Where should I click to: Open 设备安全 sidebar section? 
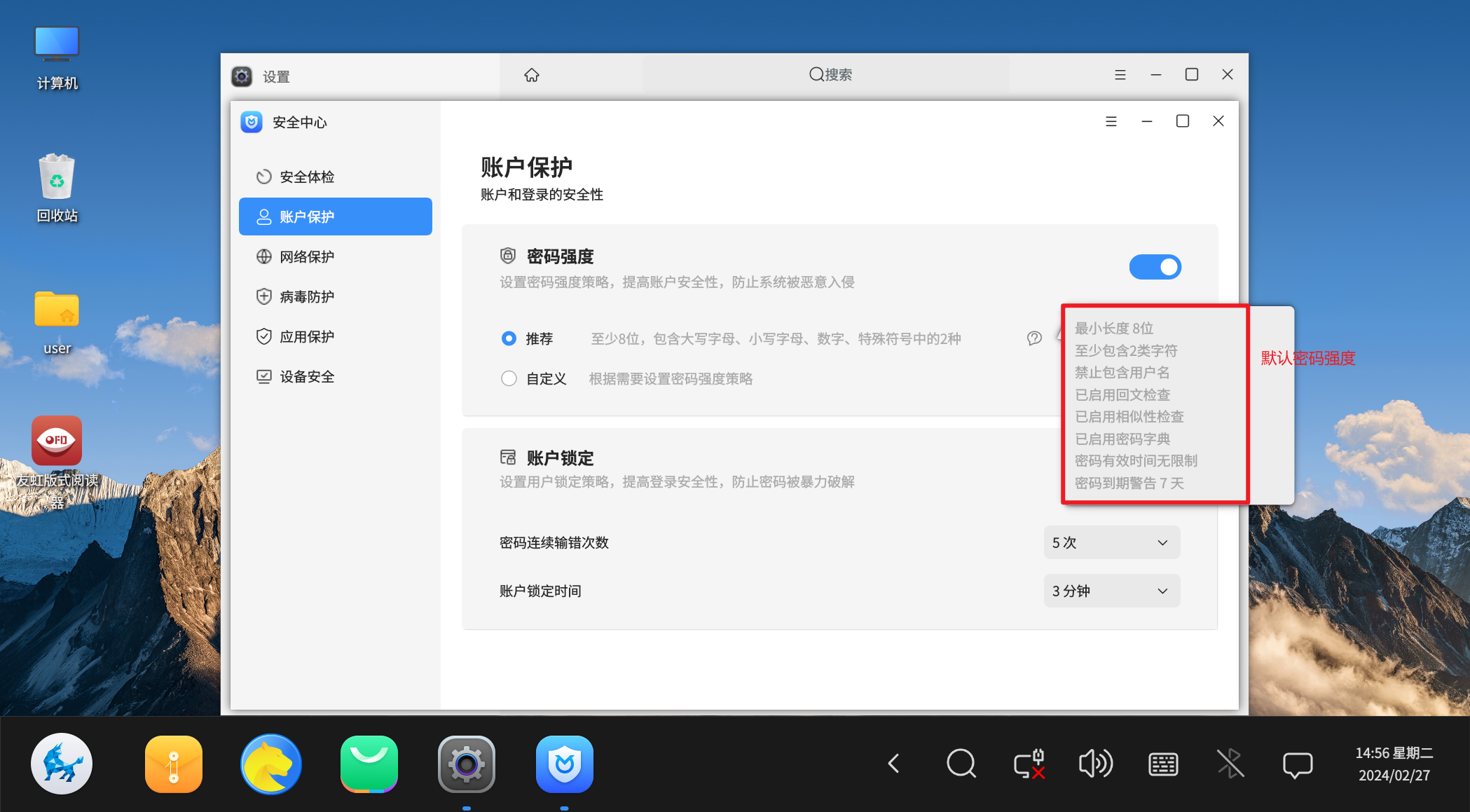[x=307, y=377]
